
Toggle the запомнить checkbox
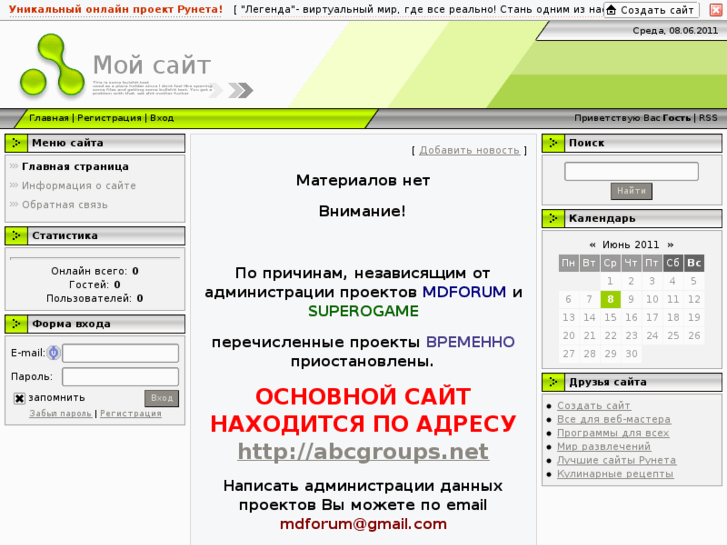[19, 398]
